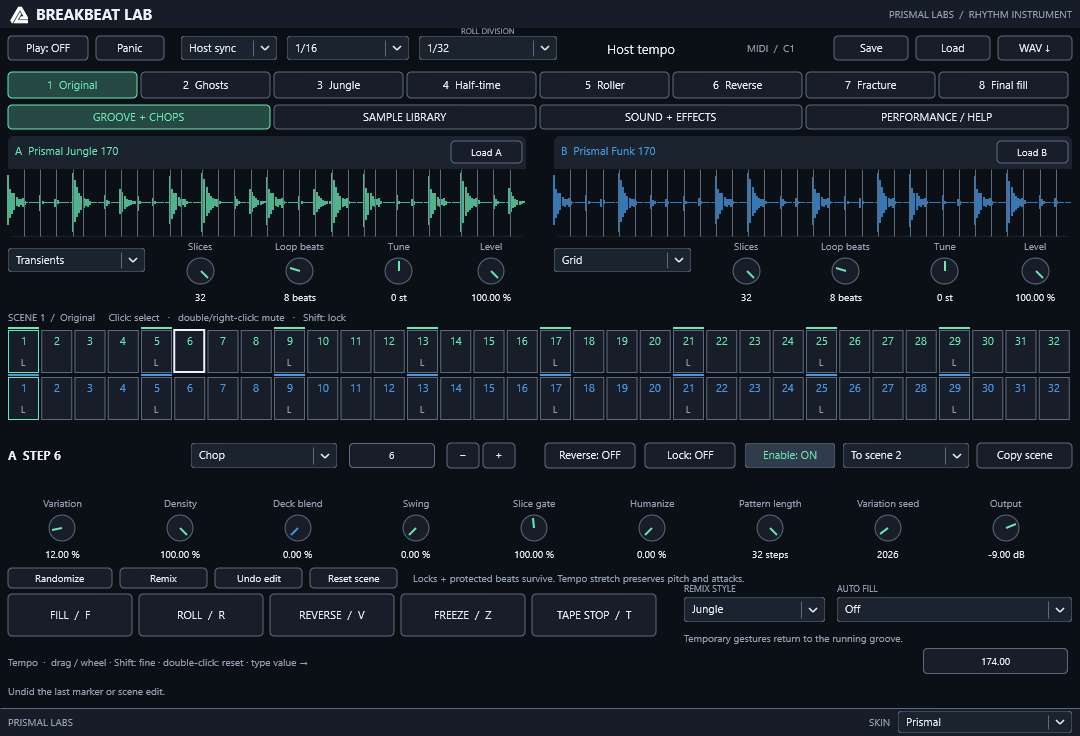The image size is (1080, 736).
Task: Open the Remix Style Jungle dropdown
Action: coord(754,609)
